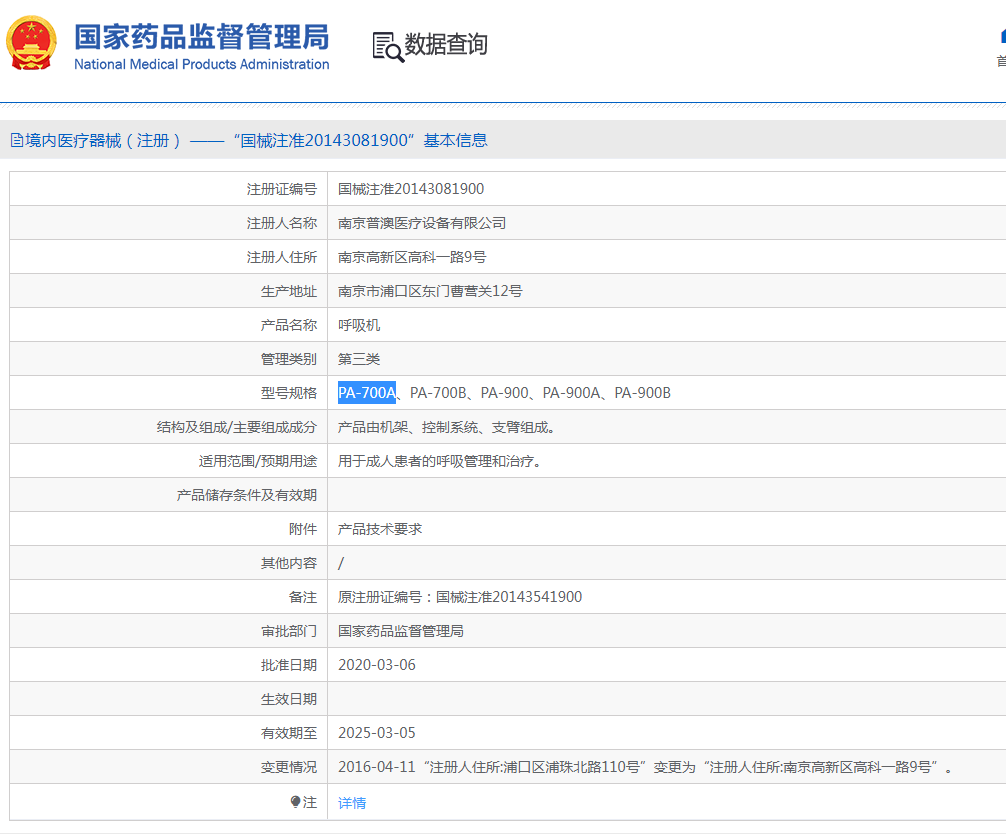Viewport: 1006px width, 837px height.
Task: Click attachment 产品技术要求
Action: coord(380,529)
